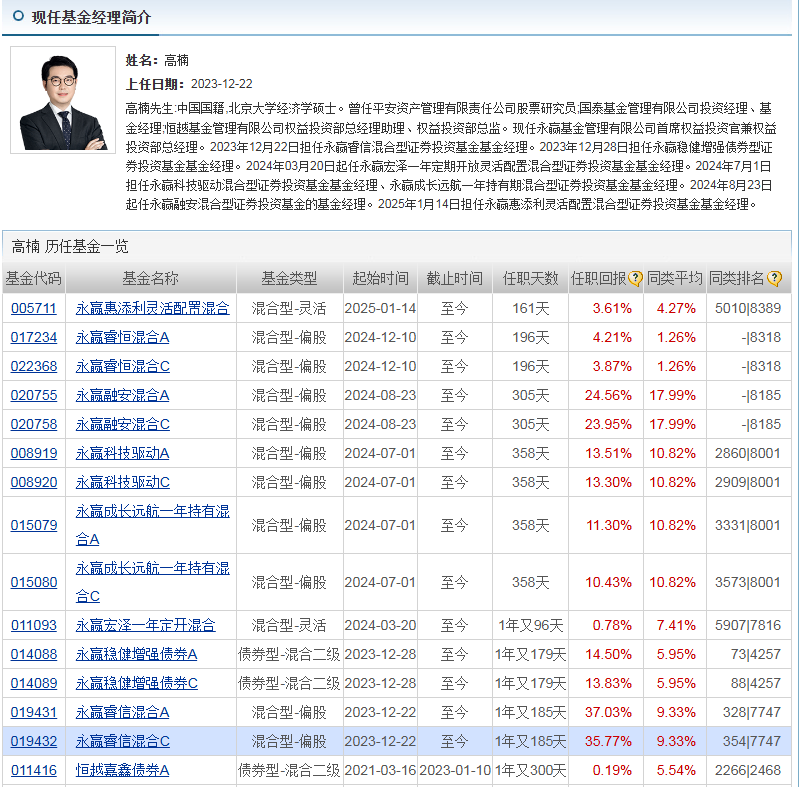Click the 起始时间 column header
This screenshot has height=787, width=799.
click(380, 279)
